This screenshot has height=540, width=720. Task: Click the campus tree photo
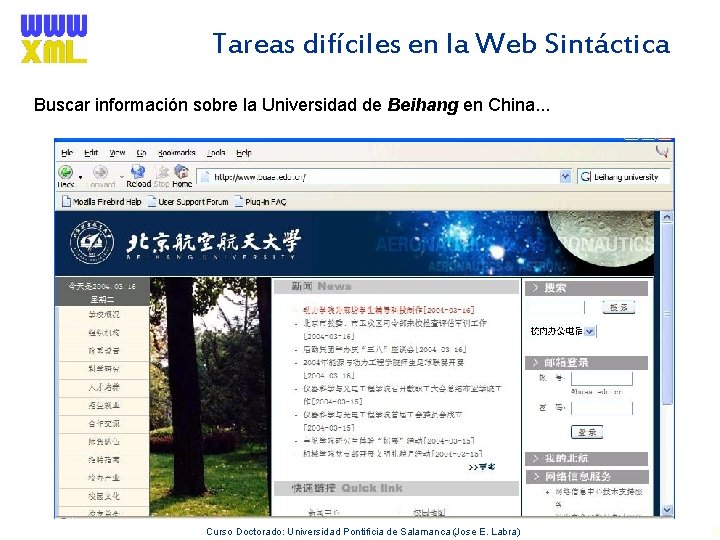pos(210,397)
